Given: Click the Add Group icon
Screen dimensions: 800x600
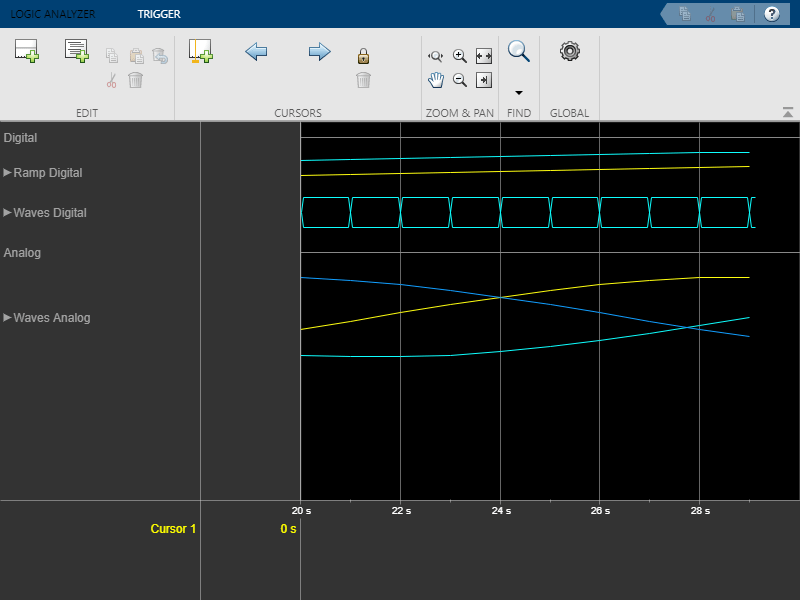Looking at the screenshot, I should tap(77, 51).
